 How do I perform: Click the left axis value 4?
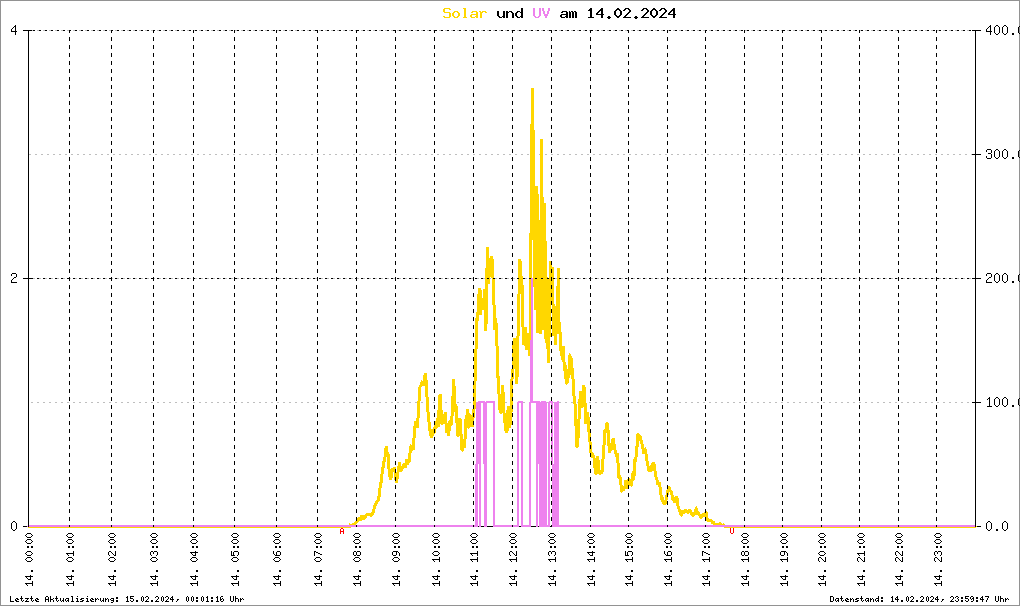click(x=14, y=30)
